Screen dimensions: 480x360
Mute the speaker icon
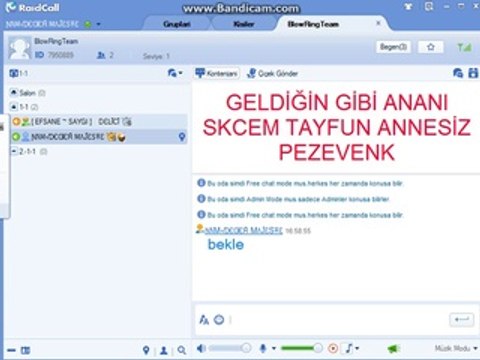pyautogui.click(x=201, y=349)
